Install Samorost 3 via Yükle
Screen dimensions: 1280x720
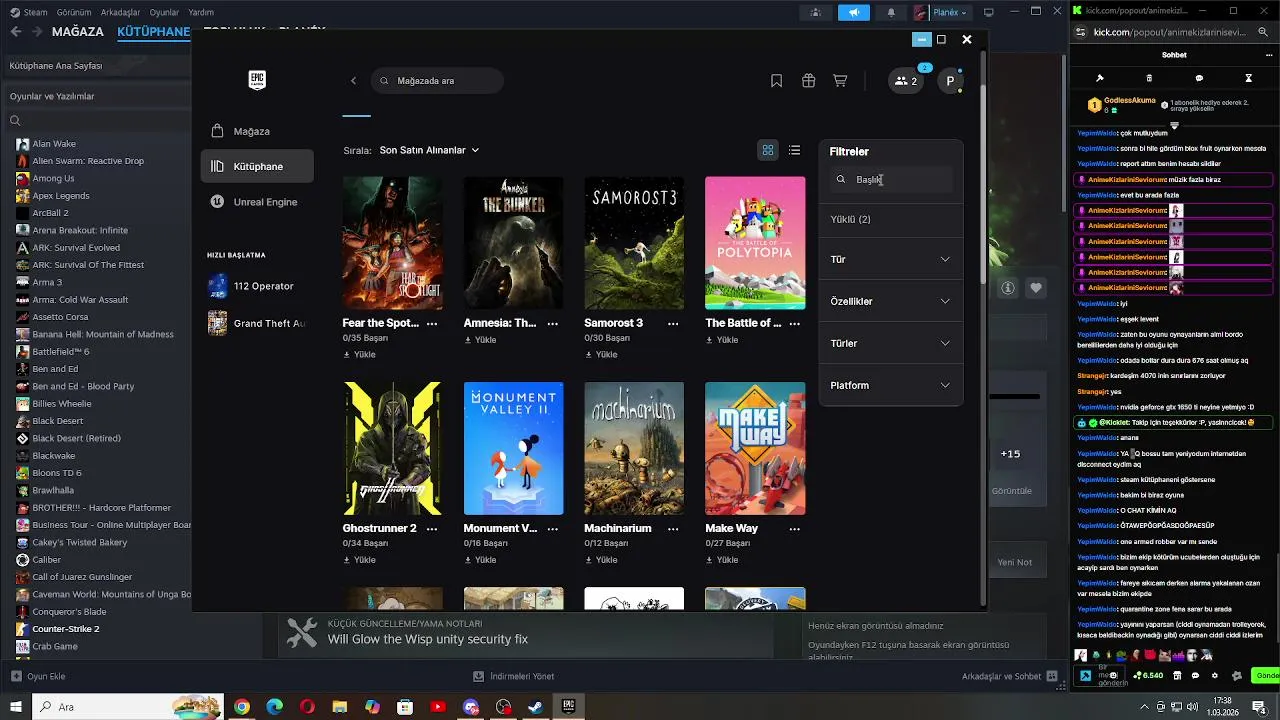tap(601, 354)
